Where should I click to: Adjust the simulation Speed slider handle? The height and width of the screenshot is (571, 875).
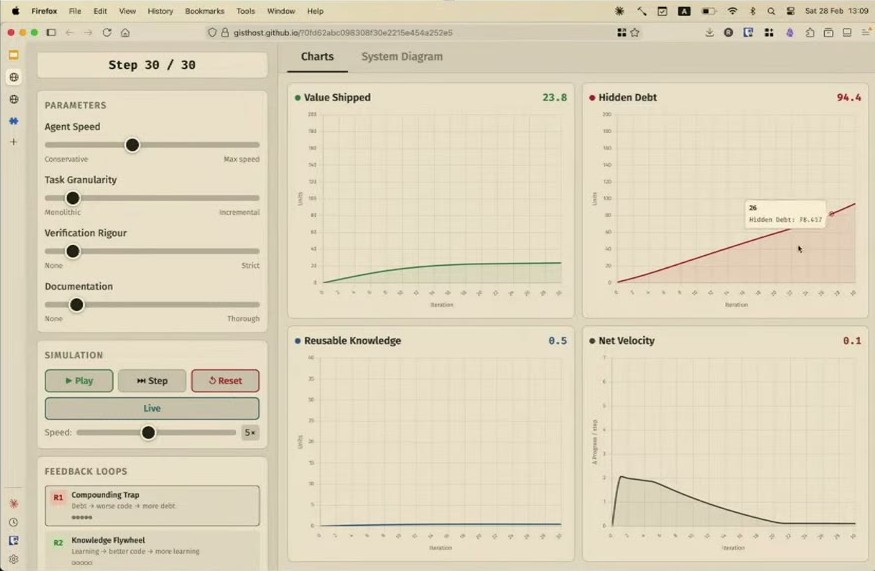(x=148, y=433)
